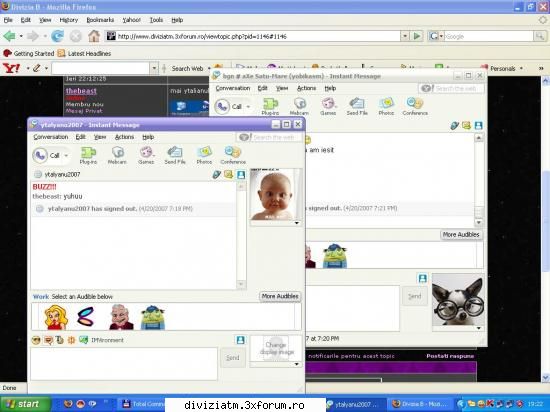The image size is (550, 412).
Task: Click the green Go arrow beside address bar
Action: click(x=417, y=36)
